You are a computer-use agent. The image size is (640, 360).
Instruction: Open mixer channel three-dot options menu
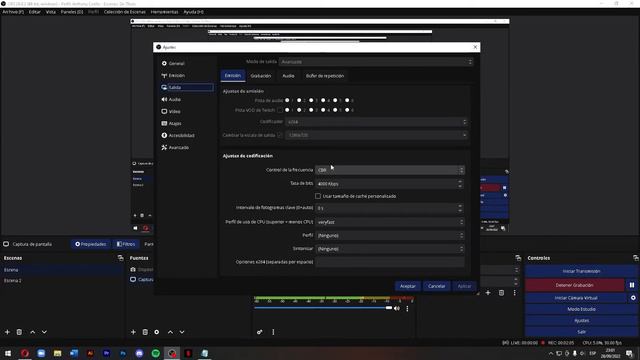pos(407,309)
